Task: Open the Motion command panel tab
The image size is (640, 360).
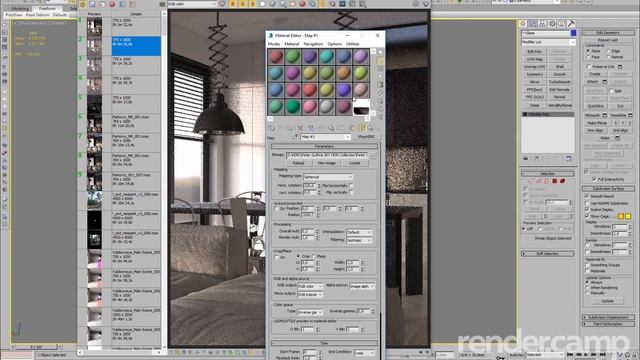Action: click(552, 24)
